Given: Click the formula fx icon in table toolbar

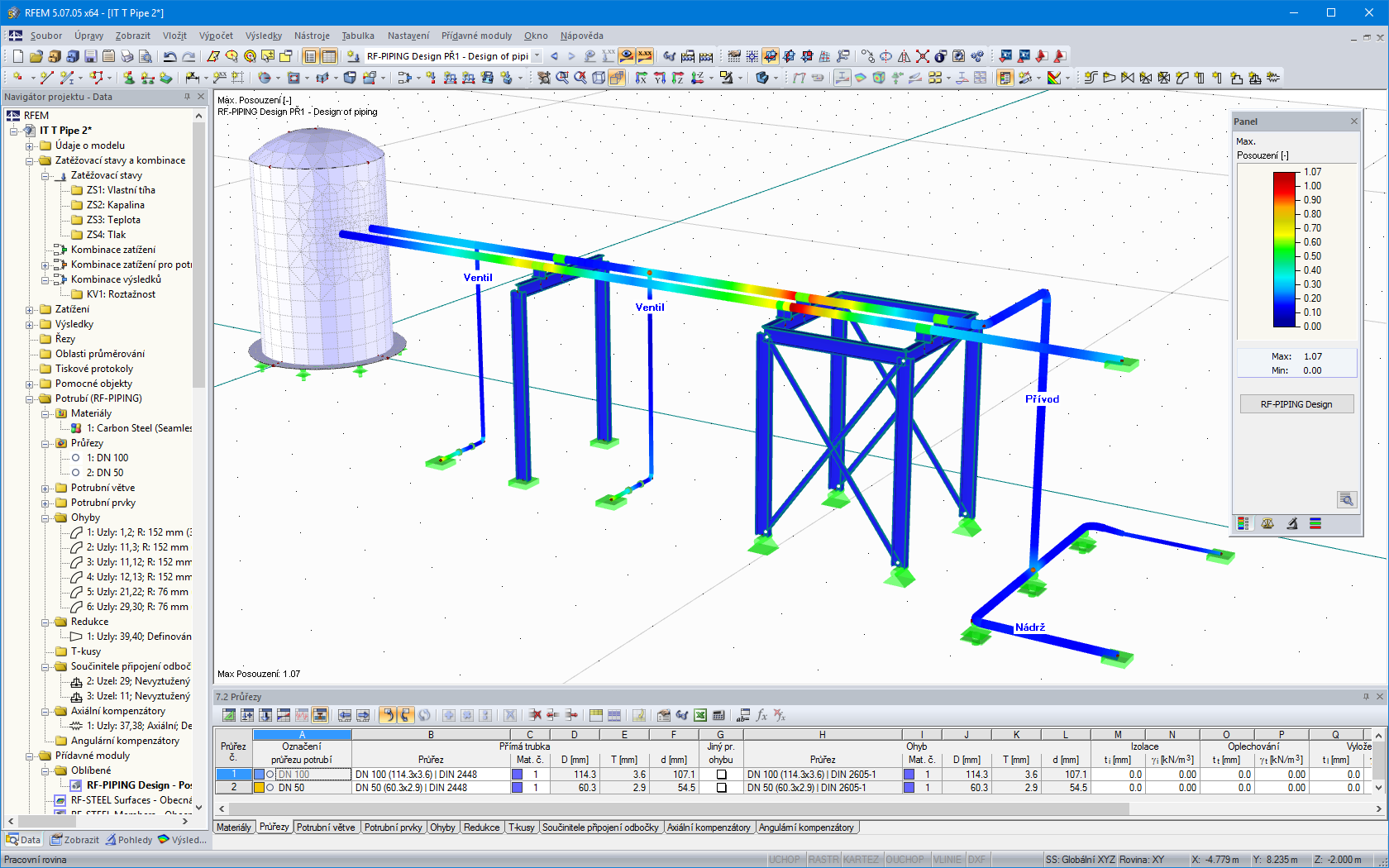Looking at the screenshot, I should coord(761,715).
